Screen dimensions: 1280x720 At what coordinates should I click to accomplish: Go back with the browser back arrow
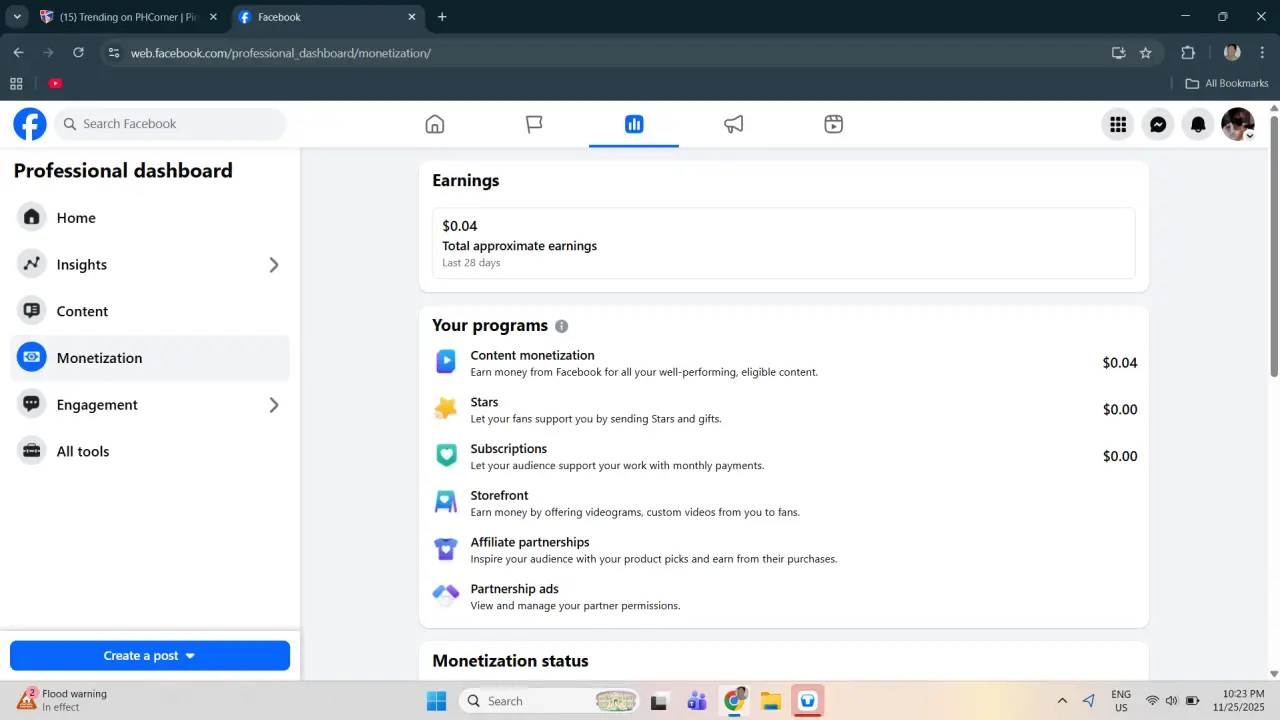click(18, 53)
